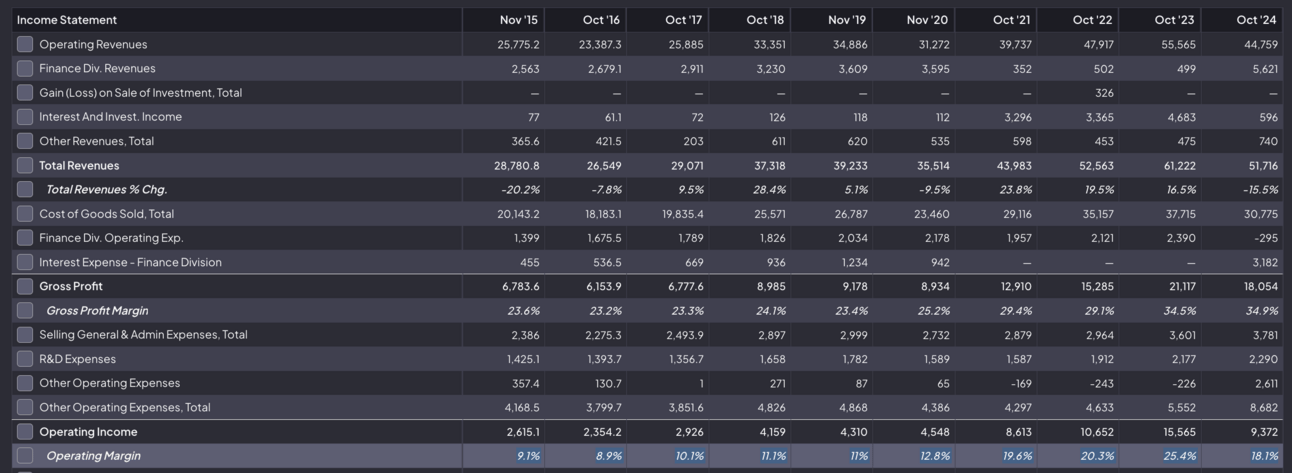Open the Other Operating Expenses, Total row label
Viewport: 1292px width, 473px height.
coord(125,408)
